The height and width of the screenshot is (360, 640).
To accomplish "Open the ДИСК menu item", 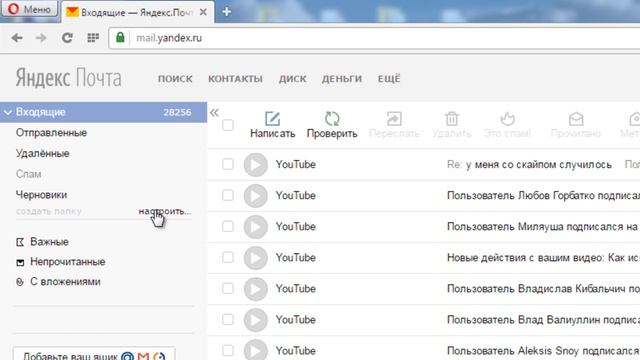I will (x=293, y=79).
